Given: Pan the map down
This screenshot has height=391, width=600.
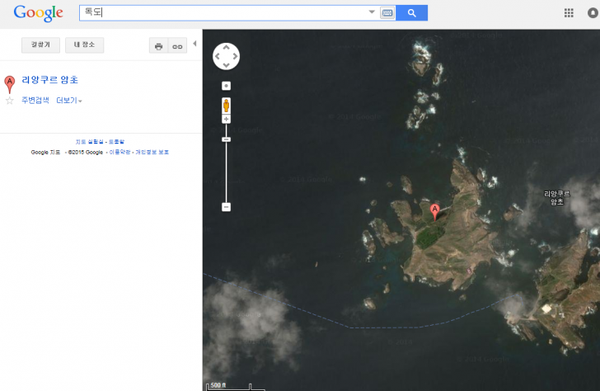Looking at the screenshot, I should click(x=226, y=65).
